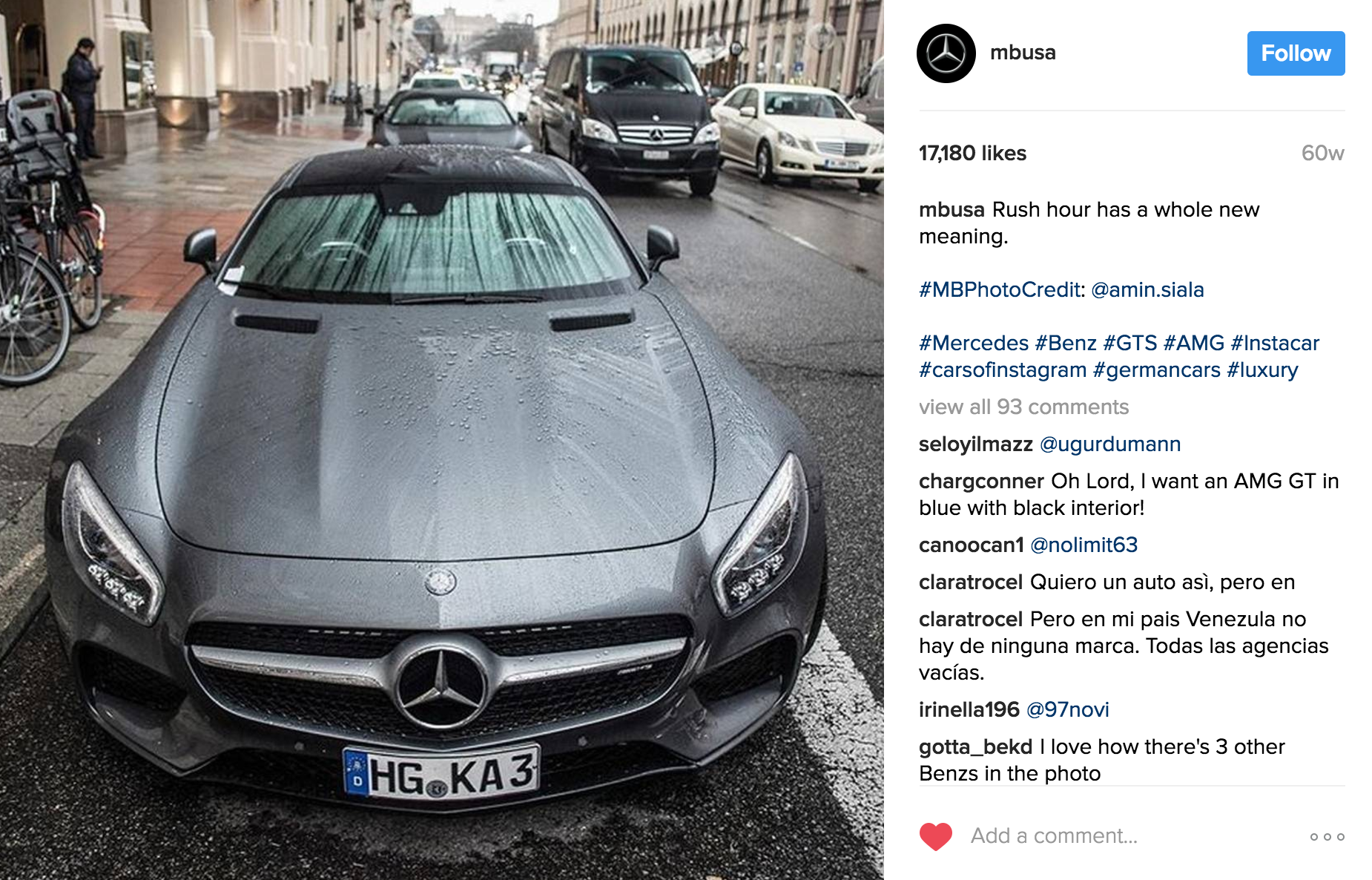The image size is (1372, 880).
Task: Open the #MBPhotoCredit hashtag
Action: point(1000,289)
